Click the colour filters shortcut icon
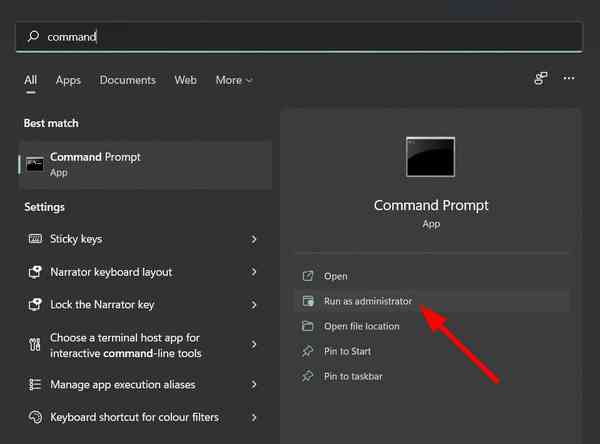600x444 pixels. (x=35, y=417)
